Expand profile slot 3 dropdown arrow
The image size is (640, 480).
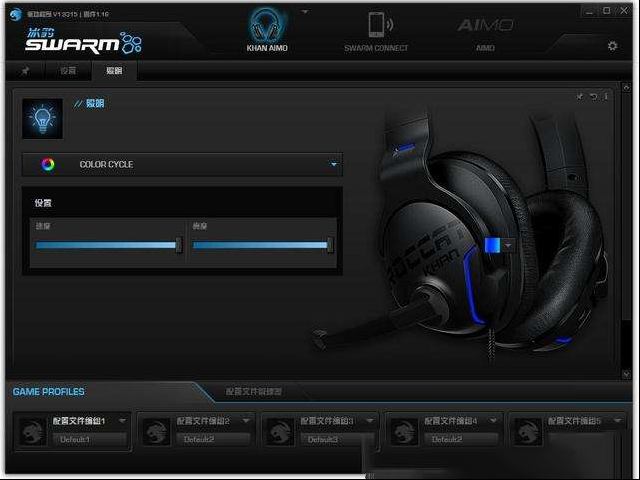[370, 420]
